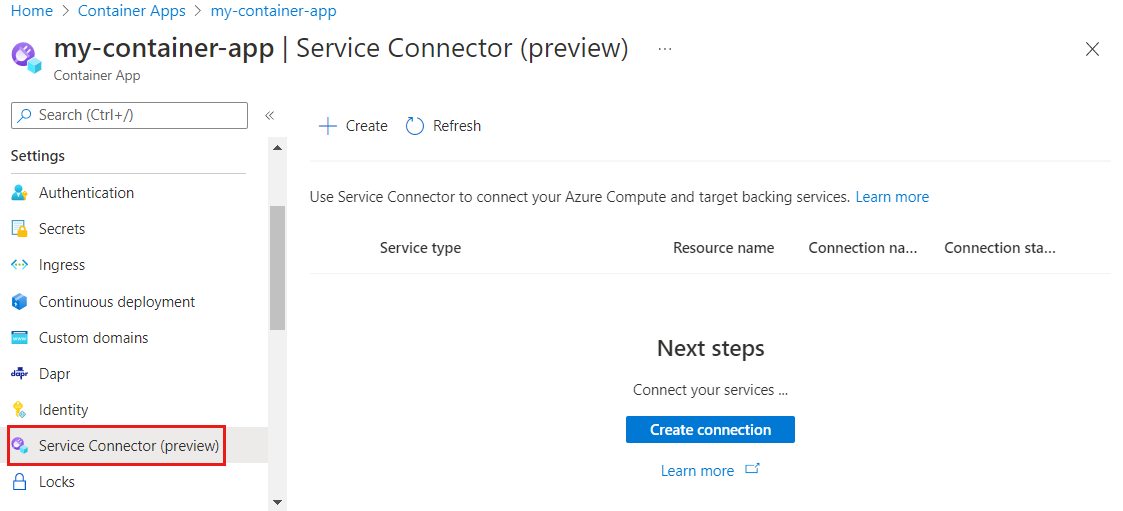
Task: Click the Dapr icon in sidebar
Action: [19, 374]
